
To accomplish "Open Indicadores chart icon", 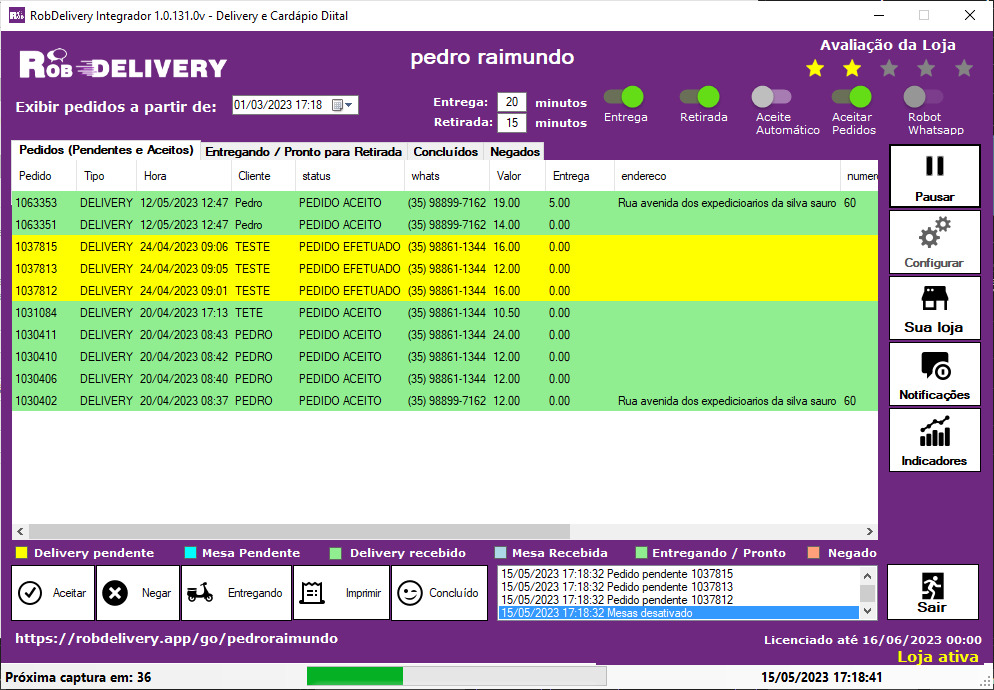I will click(x=934, y=432).
